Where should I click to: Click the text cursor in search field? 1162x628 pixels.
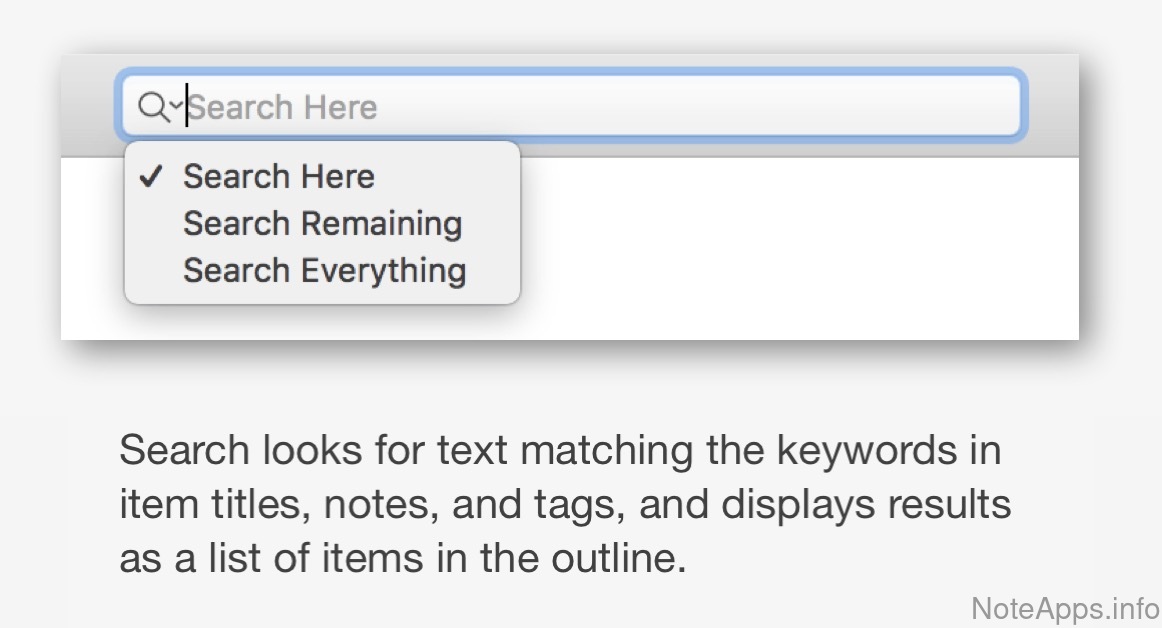coord(187,105)
